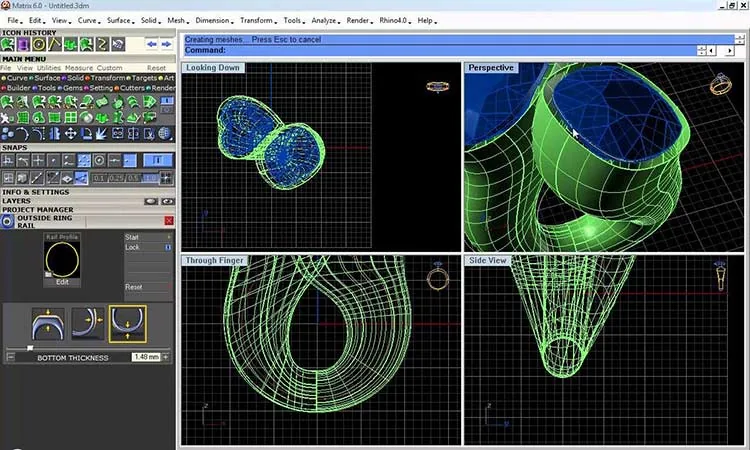Image resolution: width=750 pixels, height=450 pixels.
Task: Toggle the first snap icon in Snaps row
Action: pos(8,161)
